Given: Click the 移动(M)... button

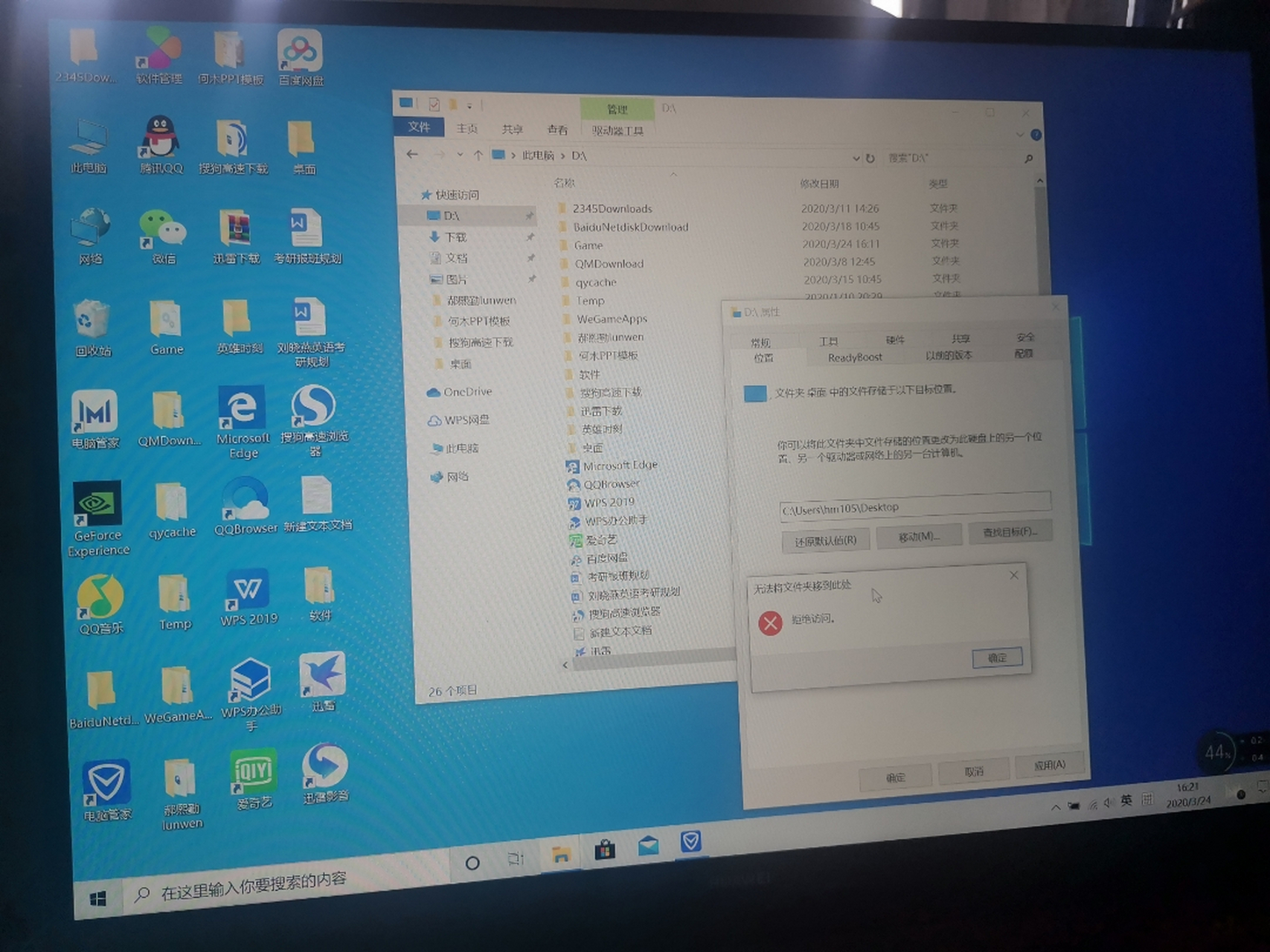Looking at the screenshot, I should pyautogui.click(x=919, y=536).
